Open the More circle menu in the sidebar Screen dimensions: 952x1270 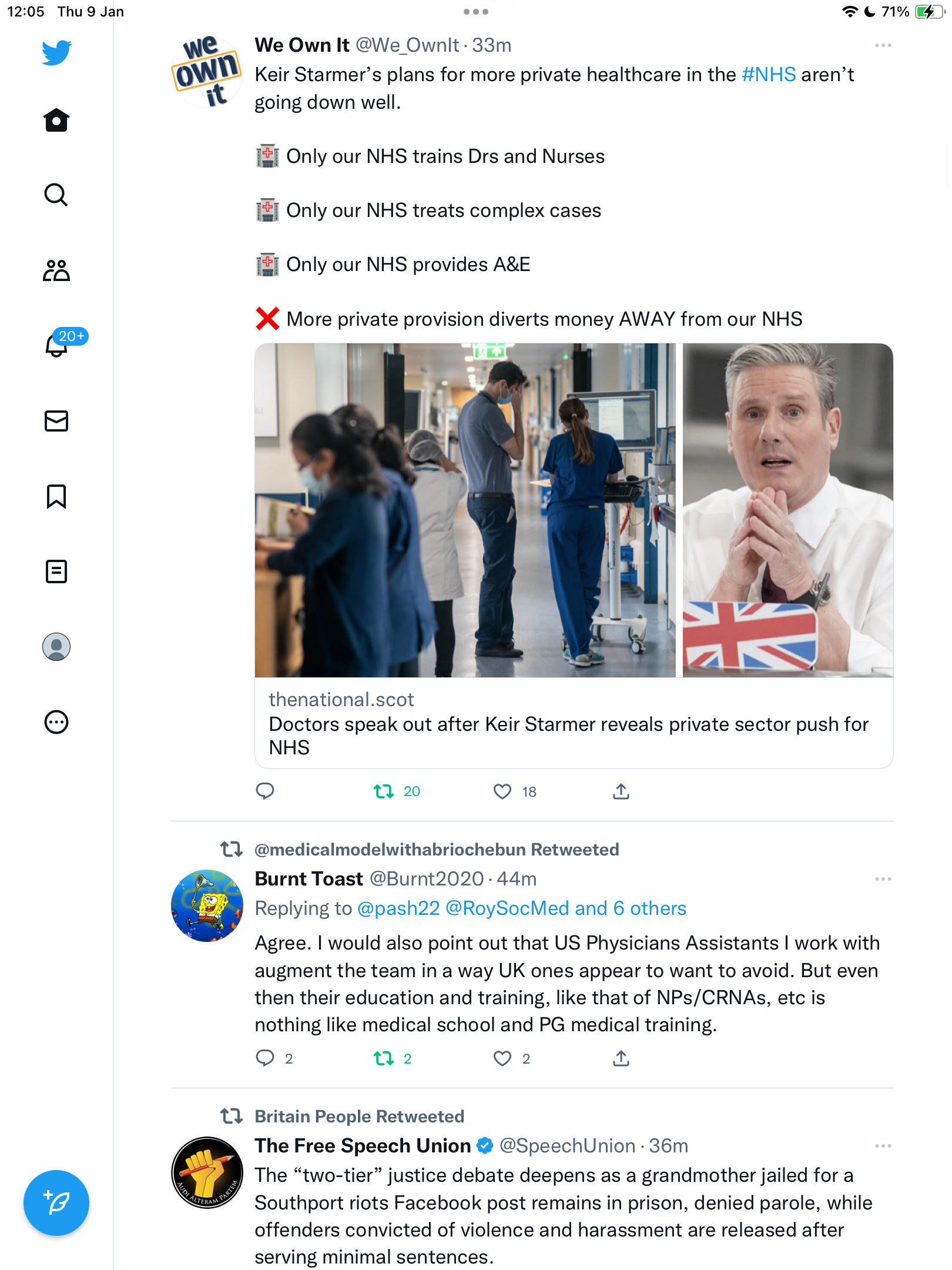[56, 722]
